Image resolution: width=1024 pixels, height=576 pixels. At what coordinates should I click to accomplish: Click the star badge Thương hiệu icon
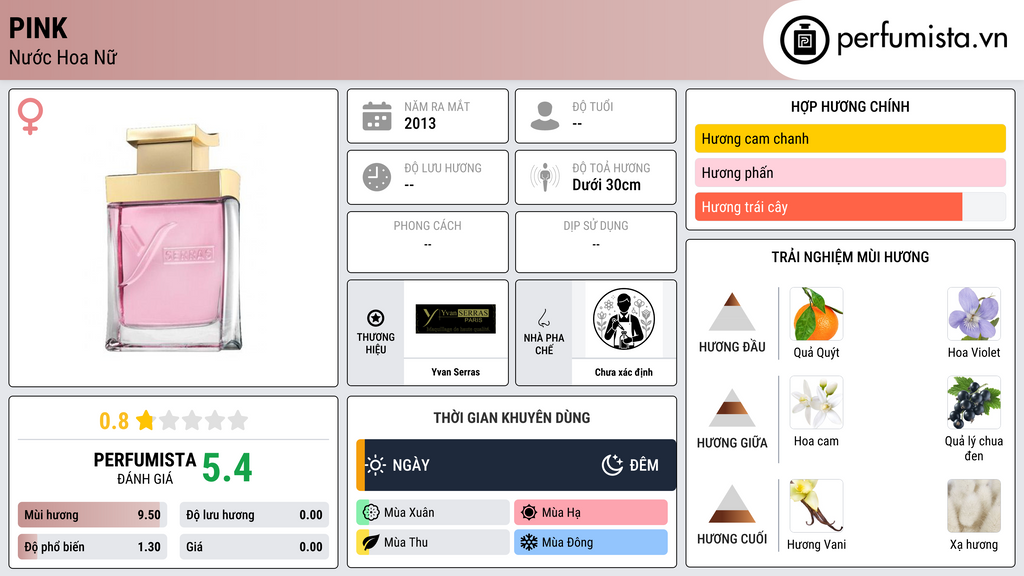(x=376, y=318)
